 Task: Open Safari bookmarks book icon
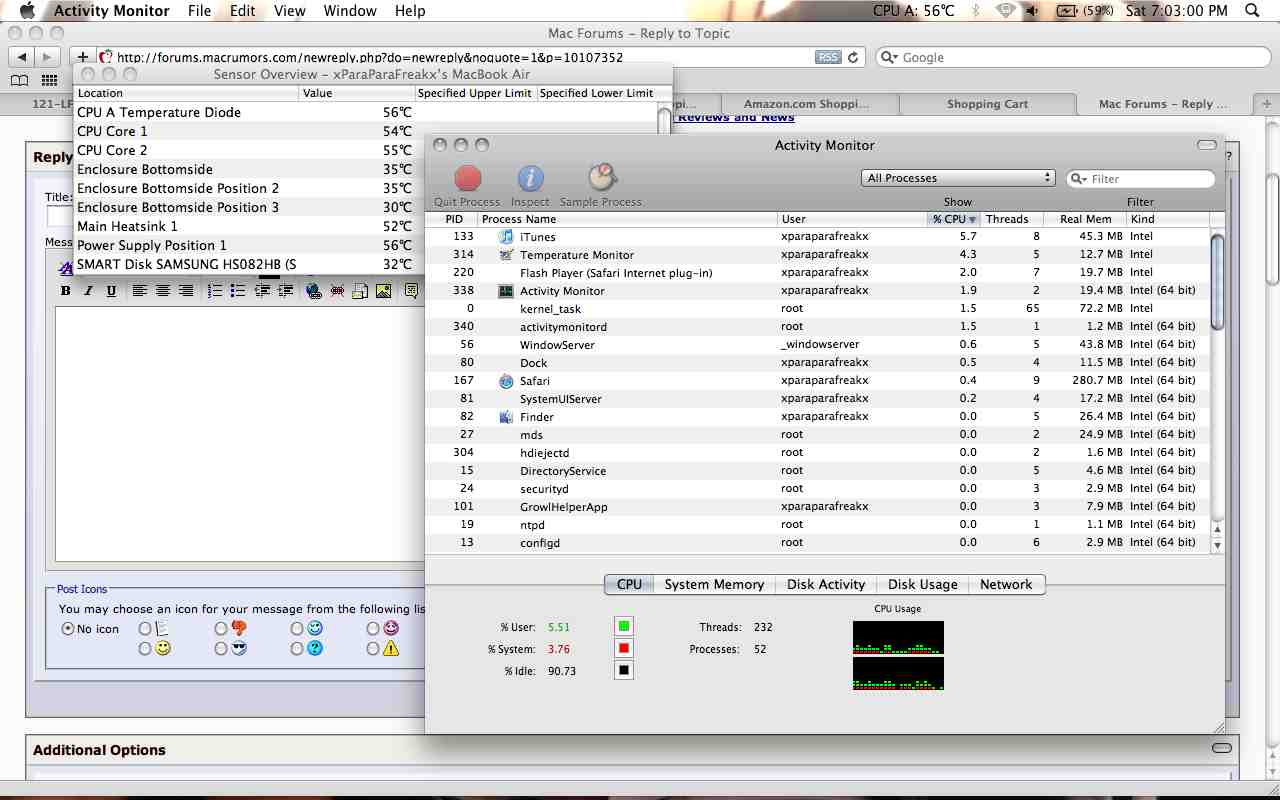click(x=20, y=80)
